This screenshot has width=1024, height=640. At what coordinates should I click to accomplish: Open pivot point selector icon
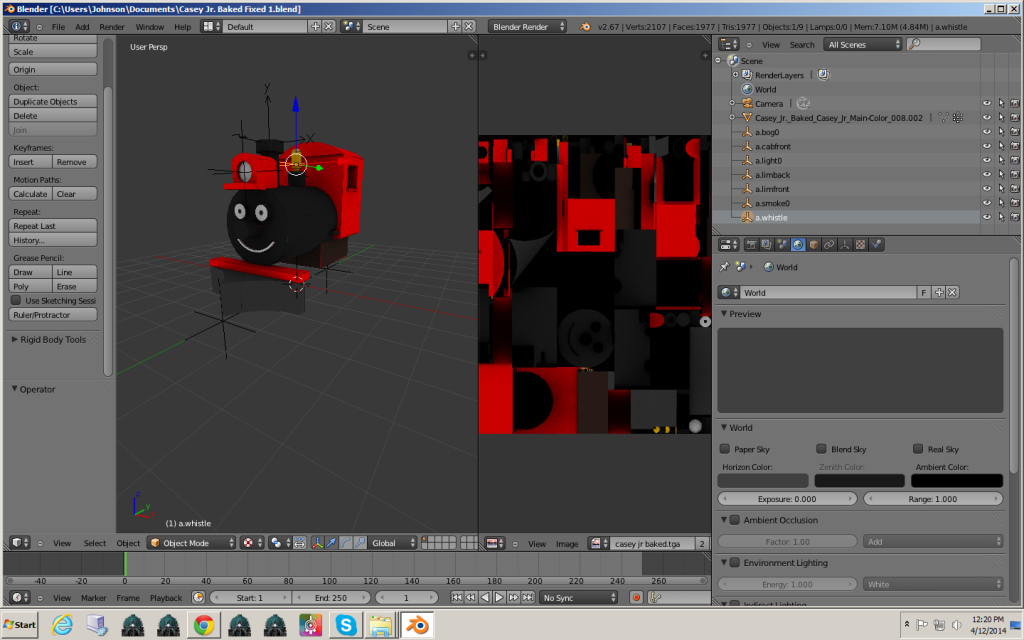[279, 543]
